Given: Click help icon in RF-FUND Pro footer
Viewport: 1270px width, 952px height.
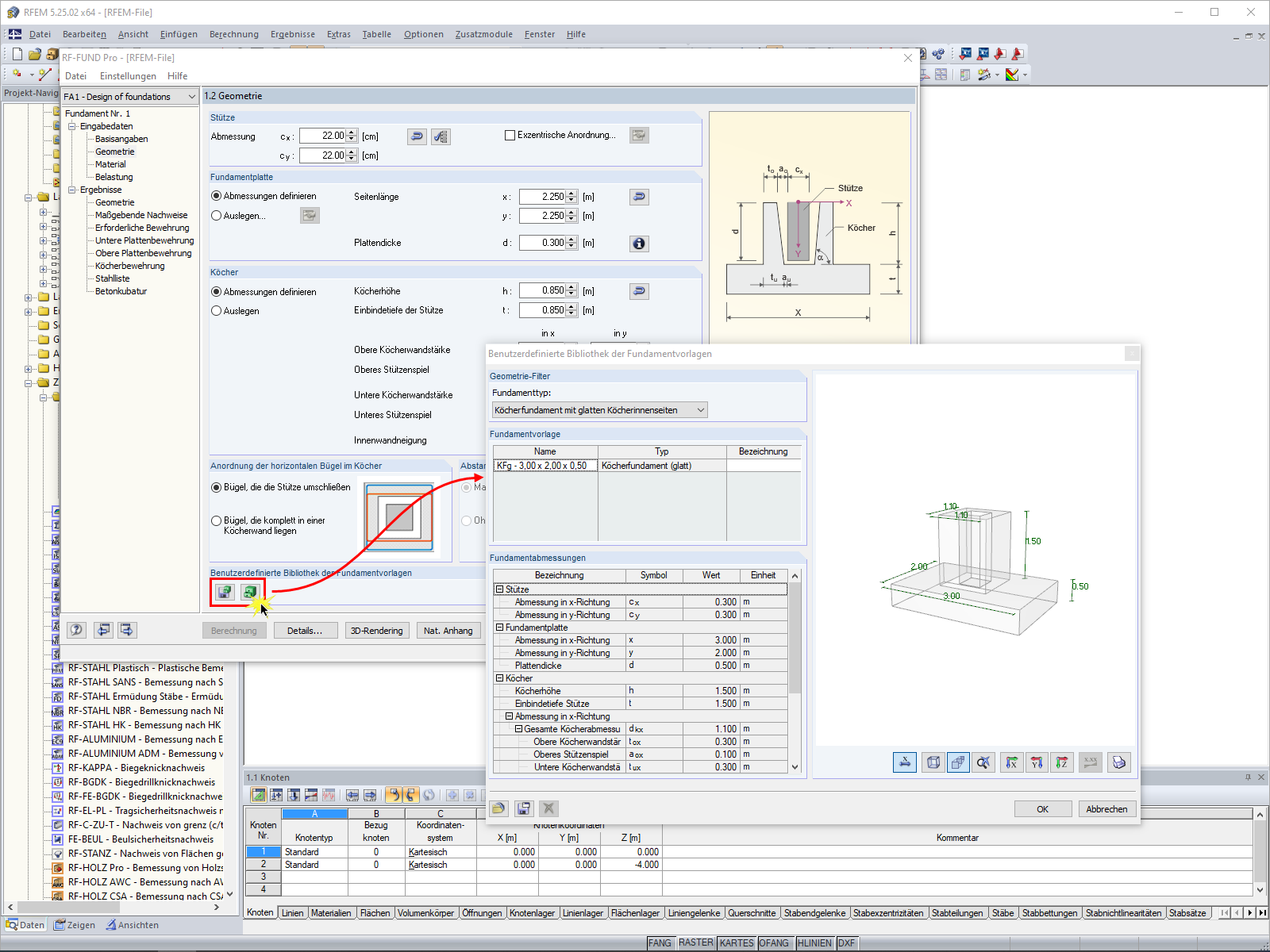Looking at the screenshot, I should [x=76, y=630].
